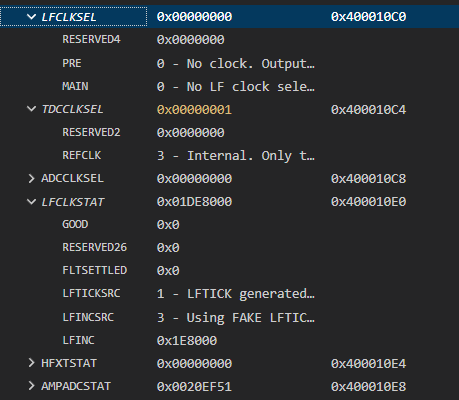Select the LFCLKSEL register name
This screenshot has width=459, height=400.
pyautogui.click(x=69, y=17)
